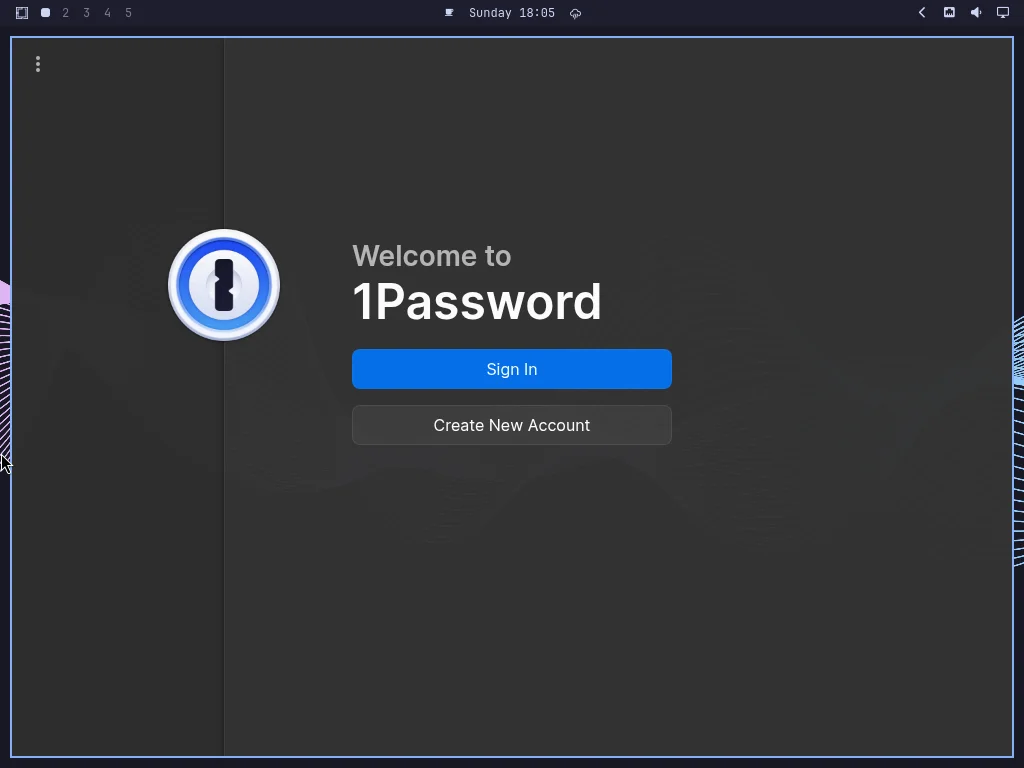Click the volume speaker icon

click(x=976, y=12)
